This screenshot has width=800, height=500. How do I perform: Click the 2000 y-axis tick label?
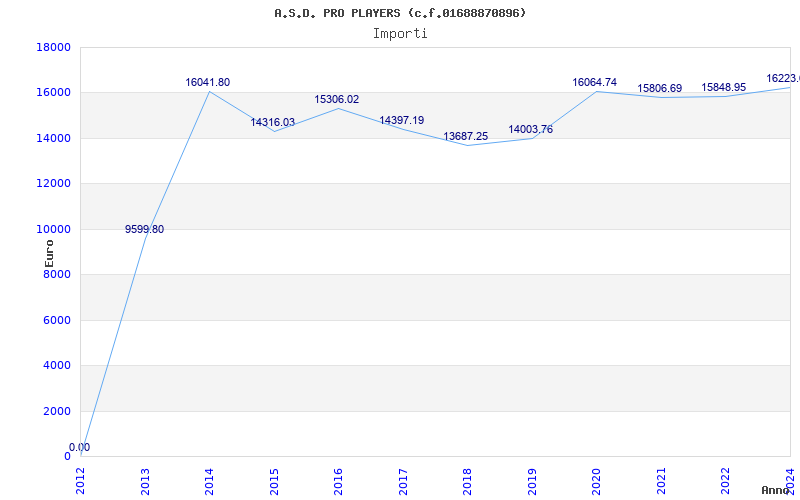pos(57,411)
